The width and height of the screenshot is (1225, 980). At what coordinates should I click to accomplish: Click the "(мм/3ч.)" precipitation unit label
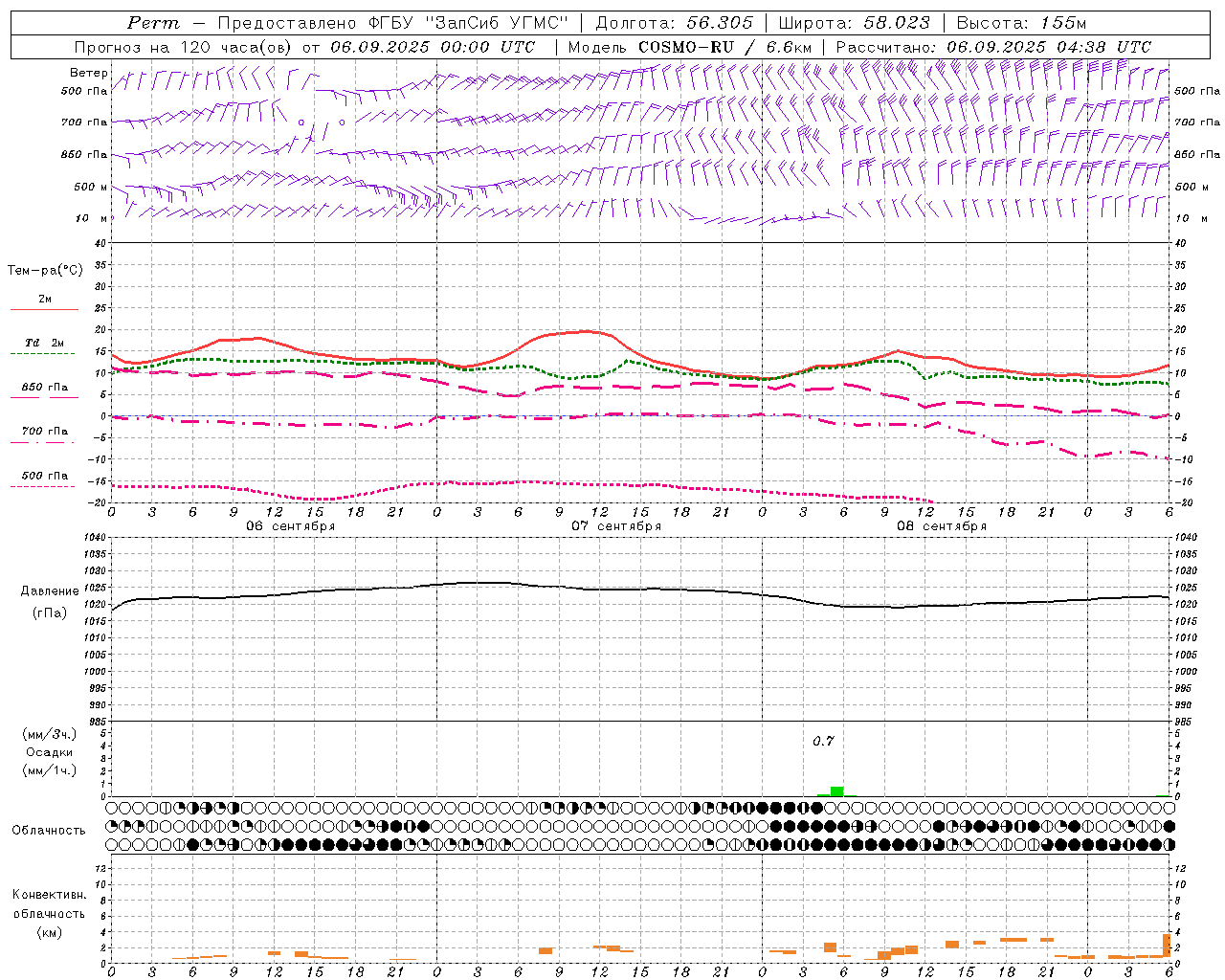click(x=50, y=734)
